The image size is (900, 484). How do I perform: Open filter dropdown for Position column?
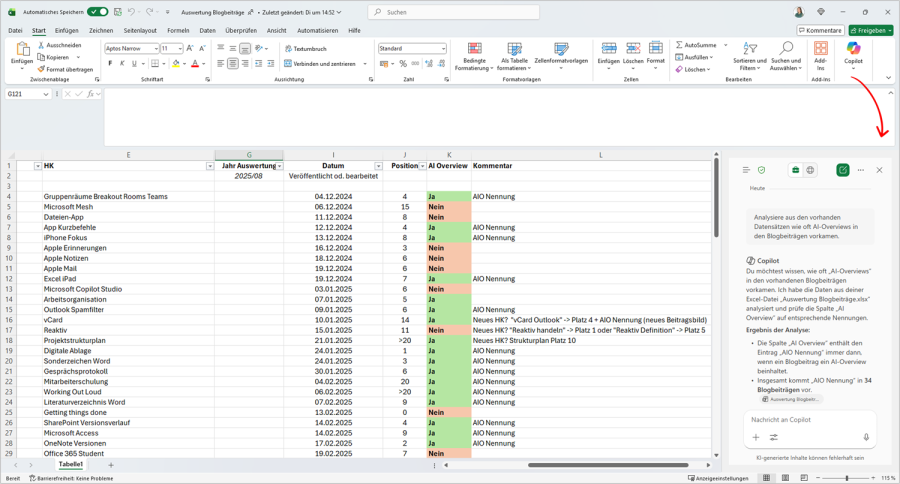422,166
